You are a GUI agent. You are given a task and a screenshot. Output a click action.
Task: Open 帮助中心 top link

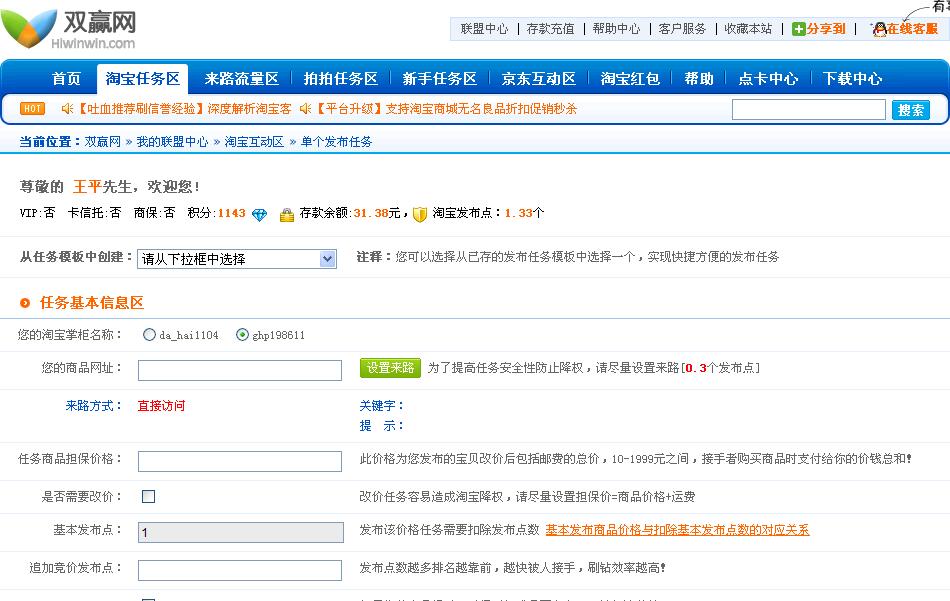coord(616,28)
